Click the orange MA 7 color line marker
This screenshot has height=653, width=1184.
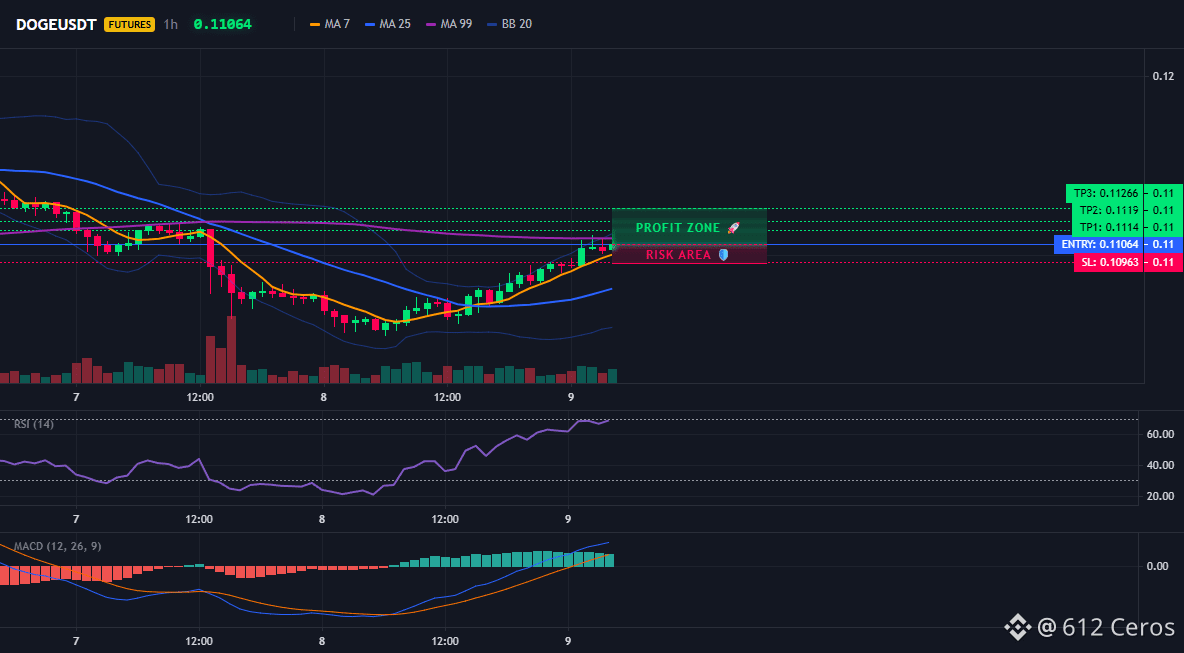[x=315, y=24]
